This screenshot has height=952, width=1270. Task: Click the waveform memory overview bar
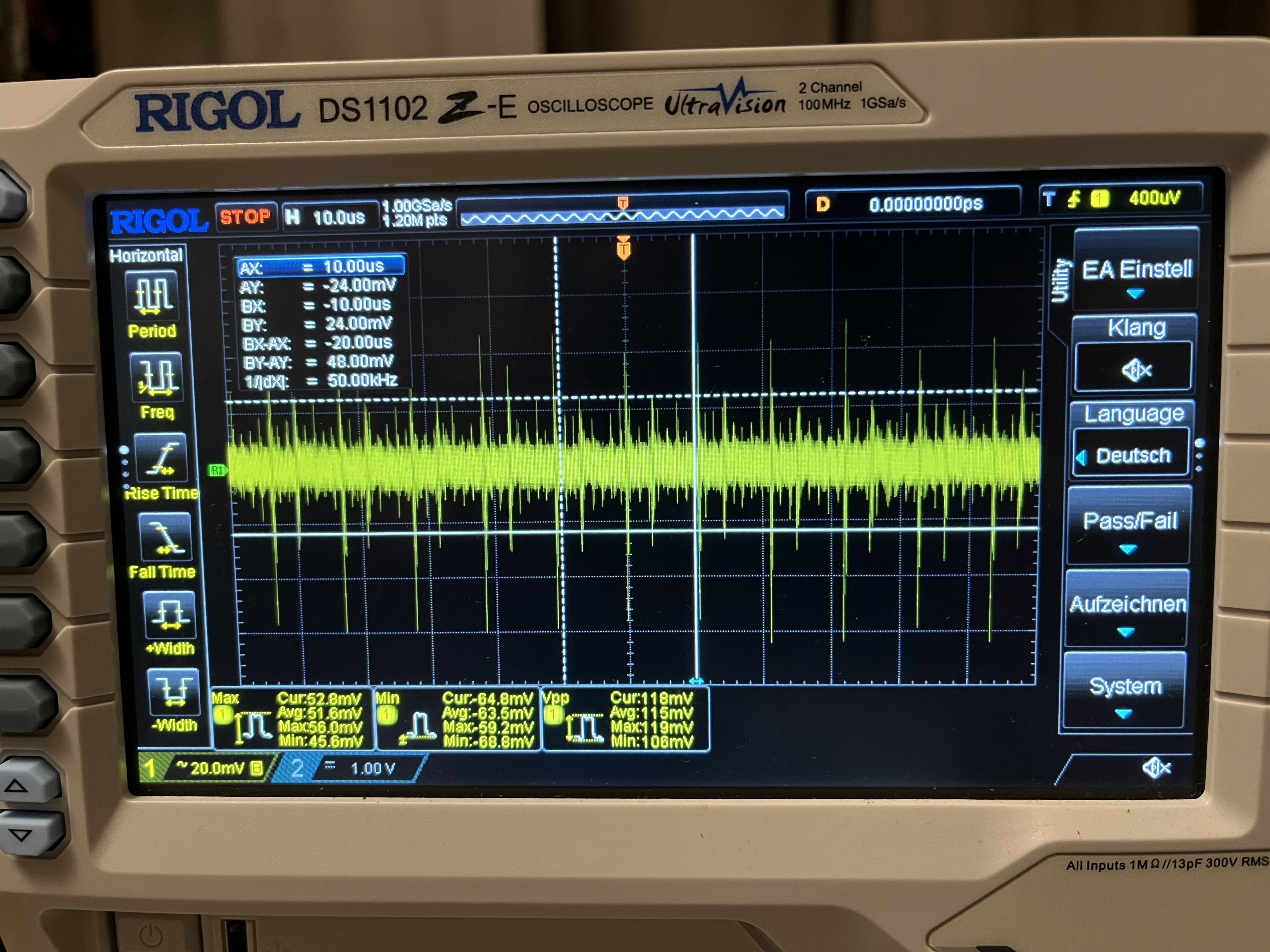click(x=622, y=217)
